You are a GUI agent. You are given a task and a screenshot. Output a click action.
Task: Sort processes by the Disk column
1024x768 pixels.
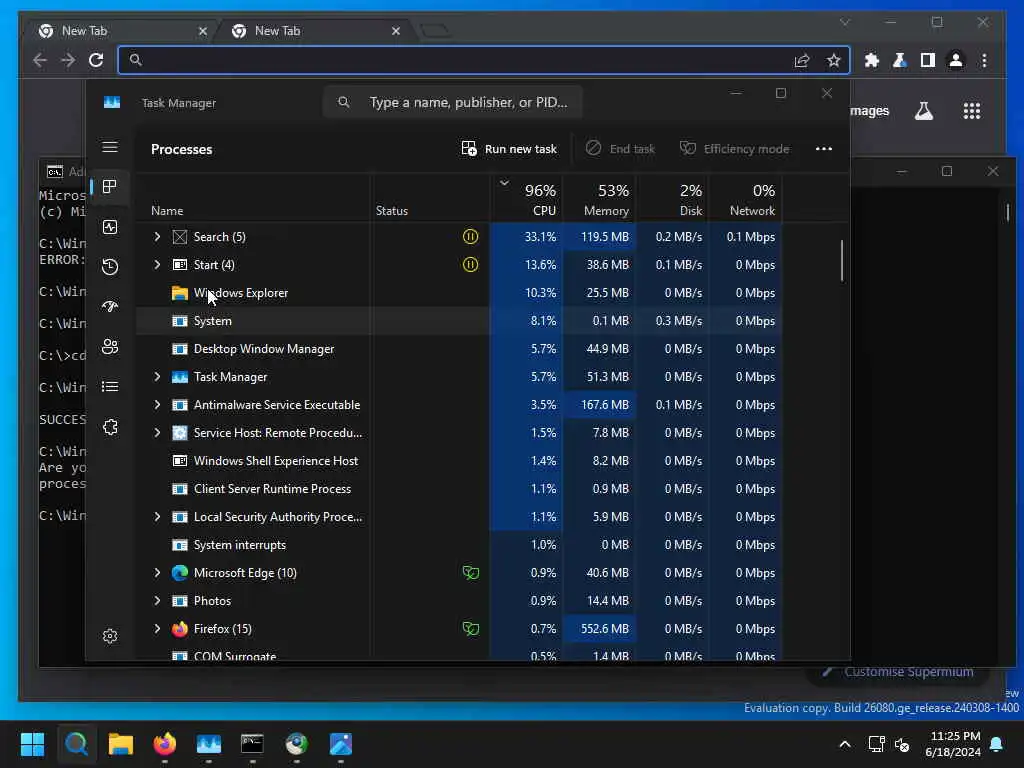point(672,199)
